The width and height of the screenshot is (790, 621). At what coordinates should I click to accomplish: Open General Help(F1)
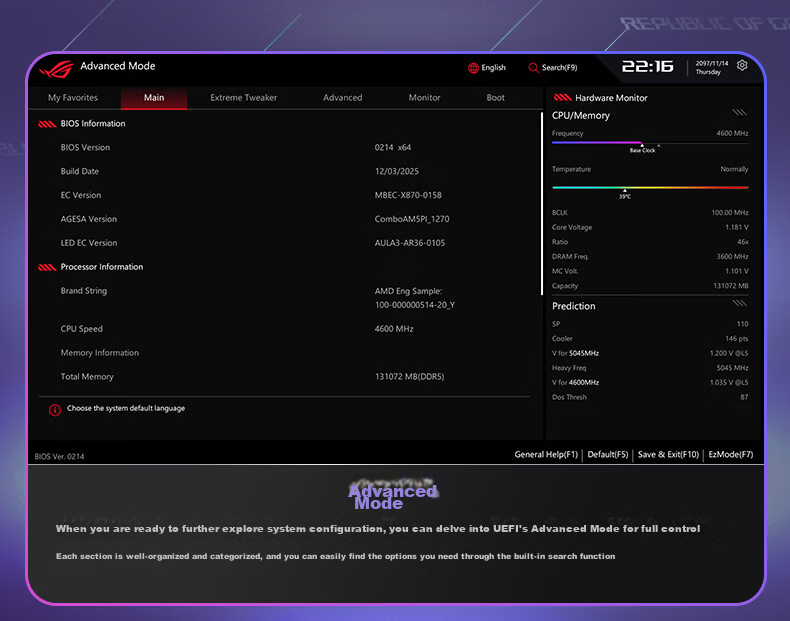546,454
